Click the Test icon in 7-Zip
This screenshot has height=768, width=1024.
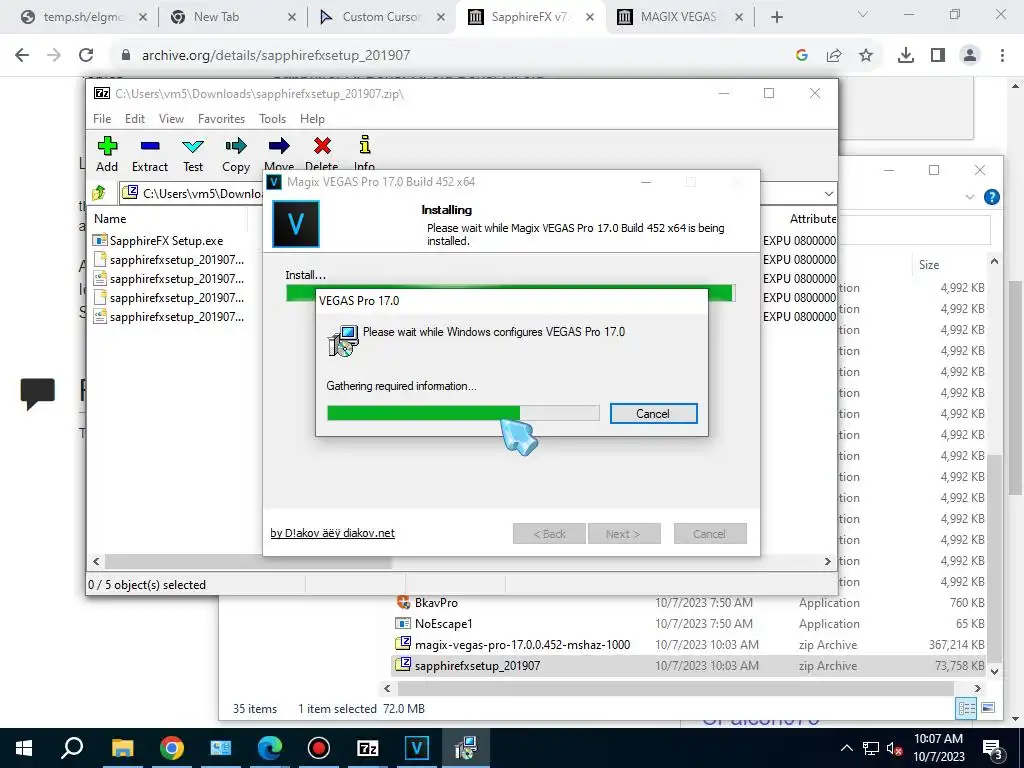[193, 146]
